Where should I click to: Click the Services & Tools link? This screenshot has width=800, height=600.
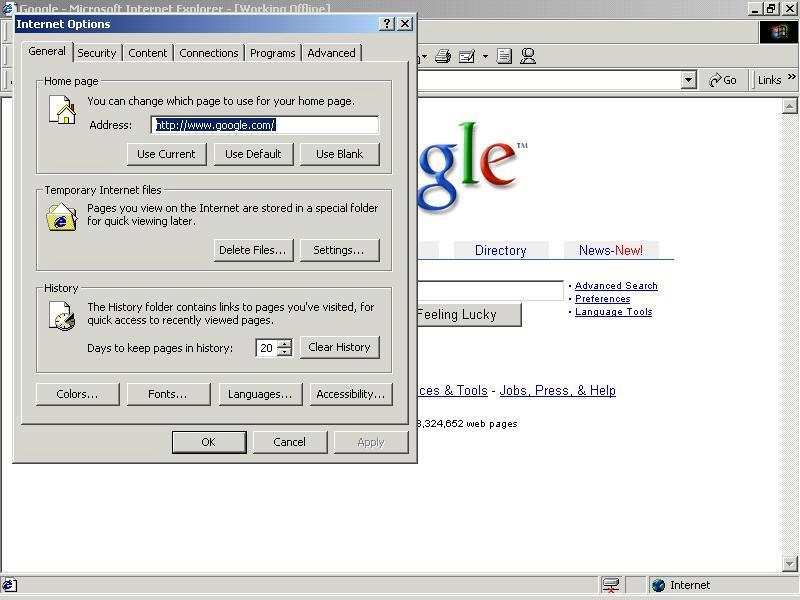(453, 390)
